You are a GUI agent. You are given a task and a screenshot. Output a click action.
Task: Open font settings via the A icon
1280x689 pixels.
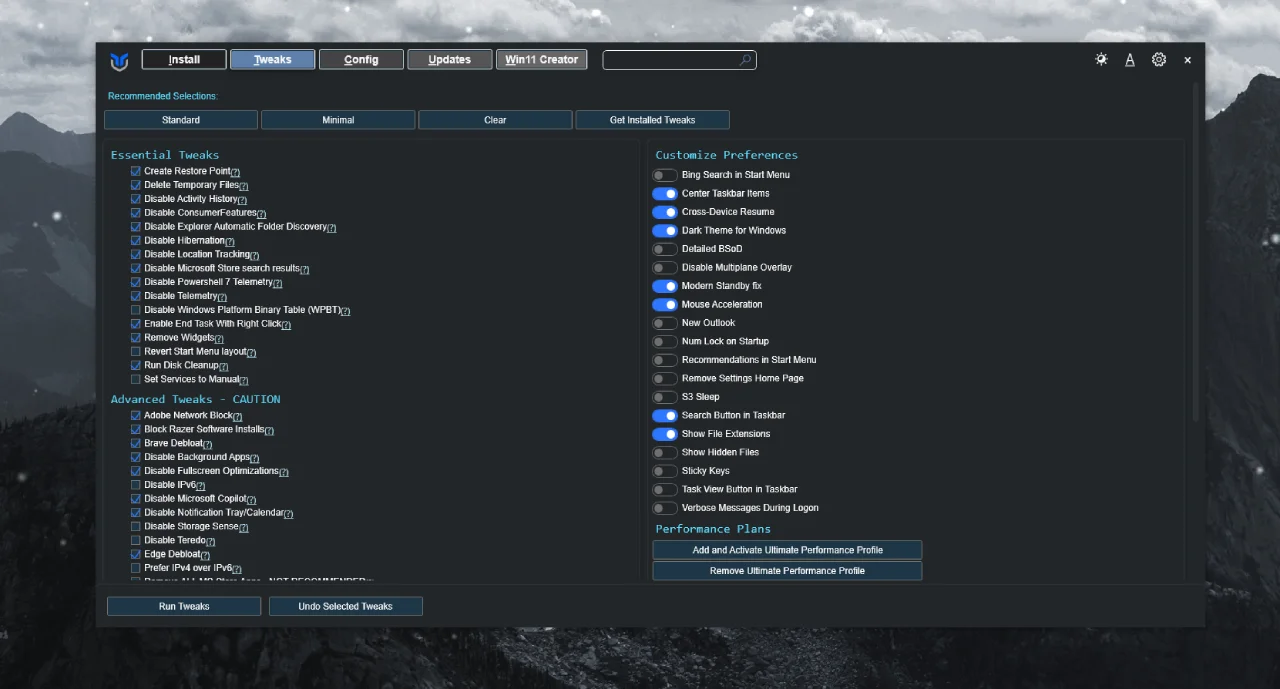point(1130,59)
